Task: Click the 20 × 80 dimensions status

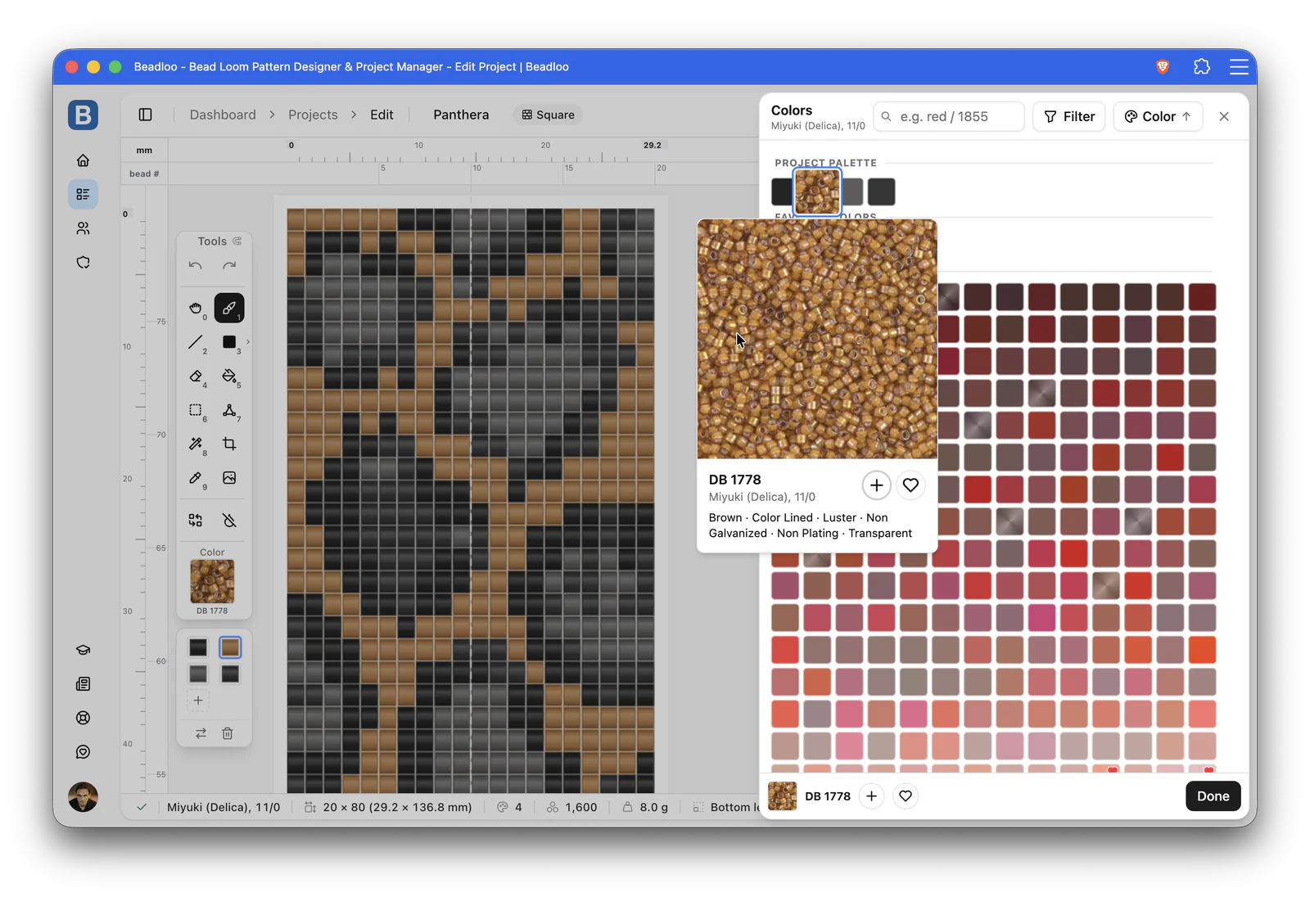Action: coord(388,807)
